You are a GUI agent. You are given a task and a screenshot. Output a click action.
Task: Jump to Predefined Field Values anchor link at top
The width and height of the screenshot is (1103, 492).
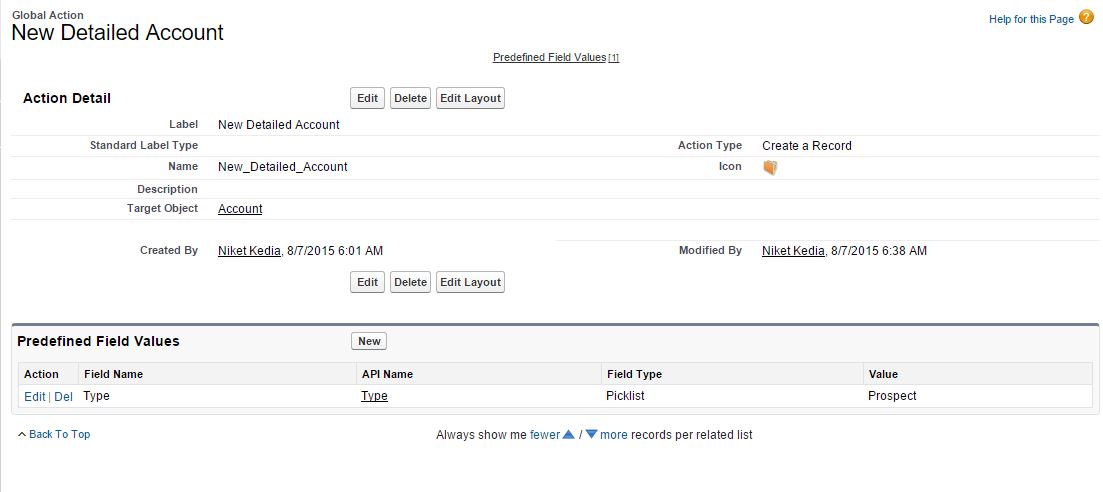point(549,57)
